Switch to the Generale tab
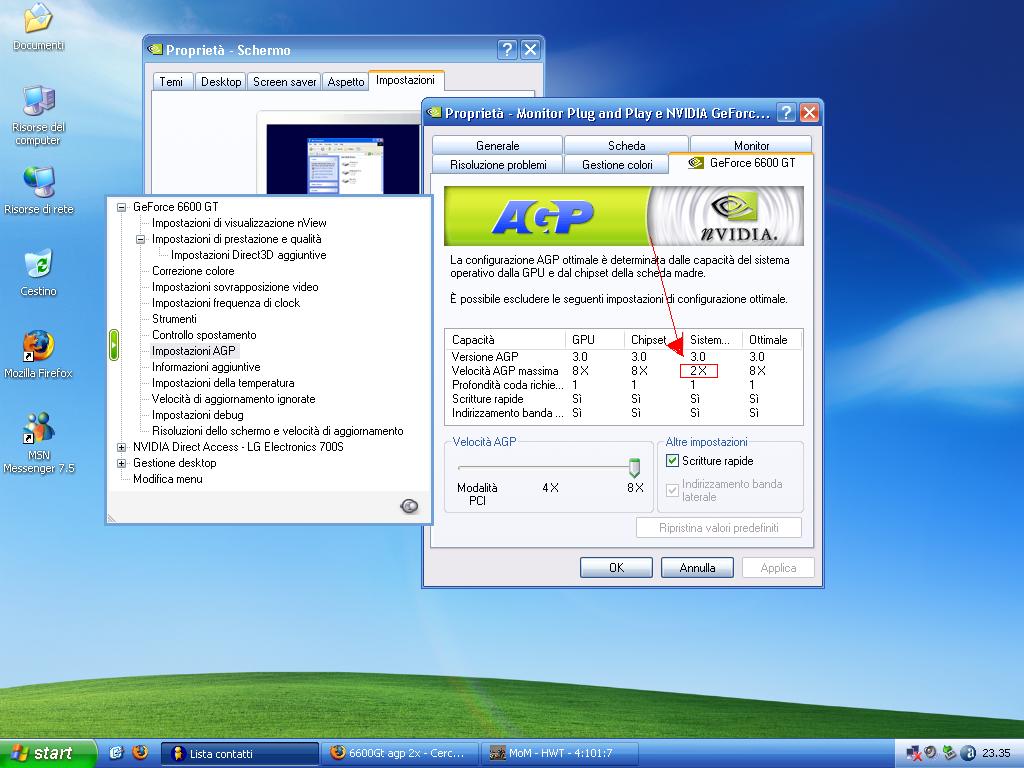This screenshot has width=1024, height=768. pos(498,146)
